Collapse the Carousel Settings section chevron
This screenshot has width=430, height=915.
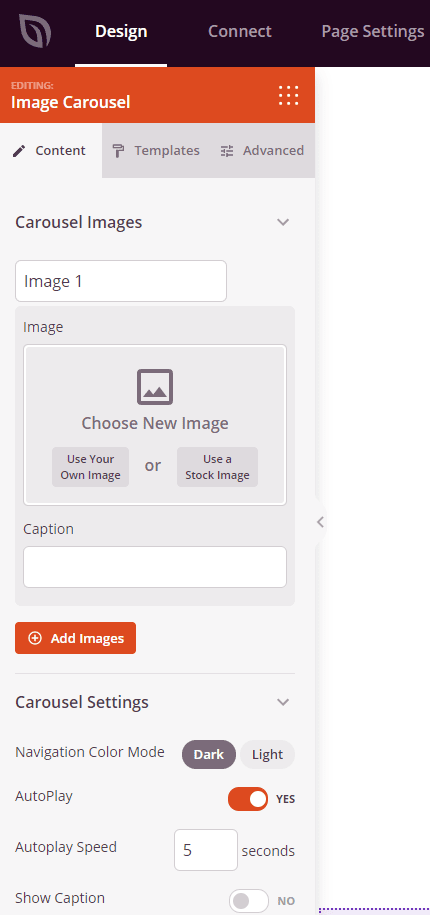coord(283,702)
